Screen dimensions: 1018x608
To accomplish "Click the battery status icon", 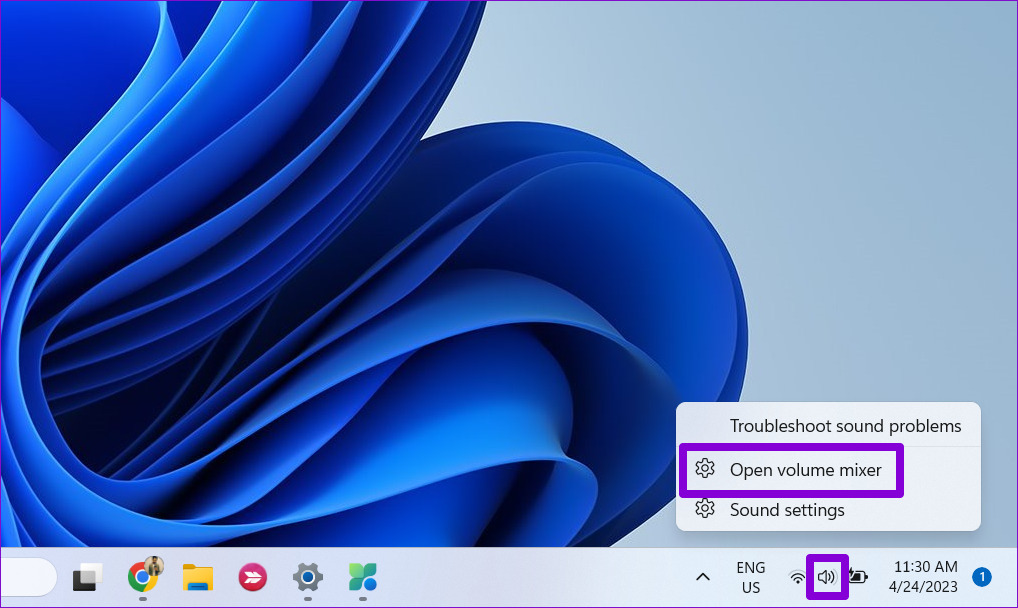I will pyautogui.click(x=856, y=578).
